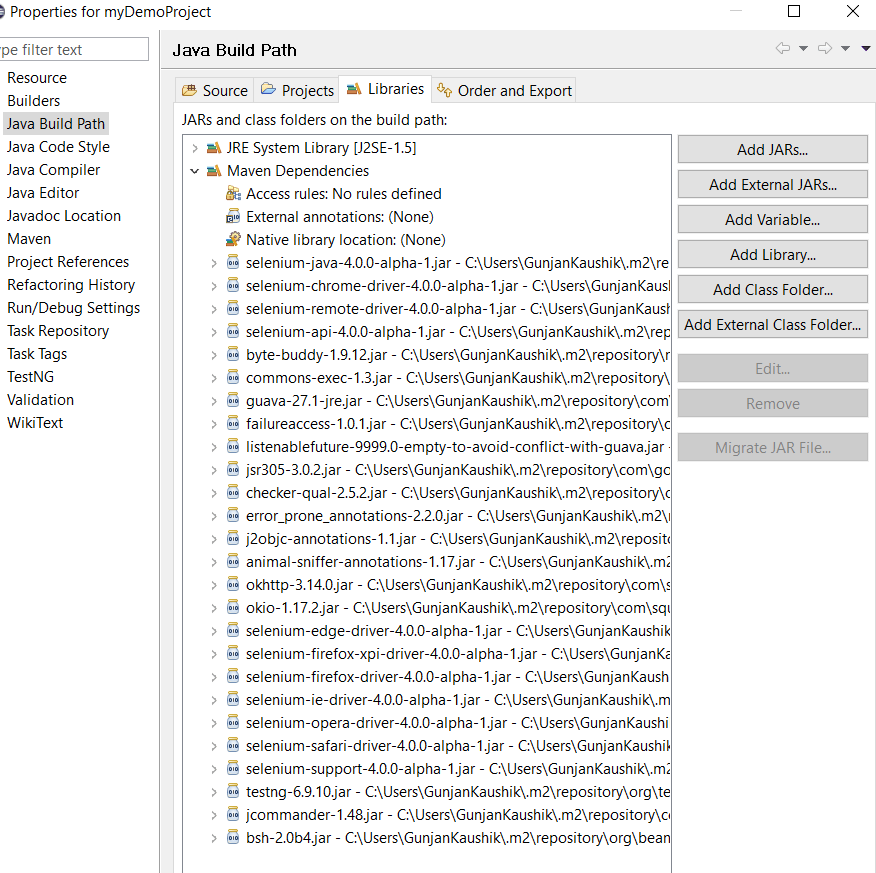876x873 pixels.
Task: Expand the selenium-java-4.0.0-alpha-1.jar entry
Action: (213, 263)
